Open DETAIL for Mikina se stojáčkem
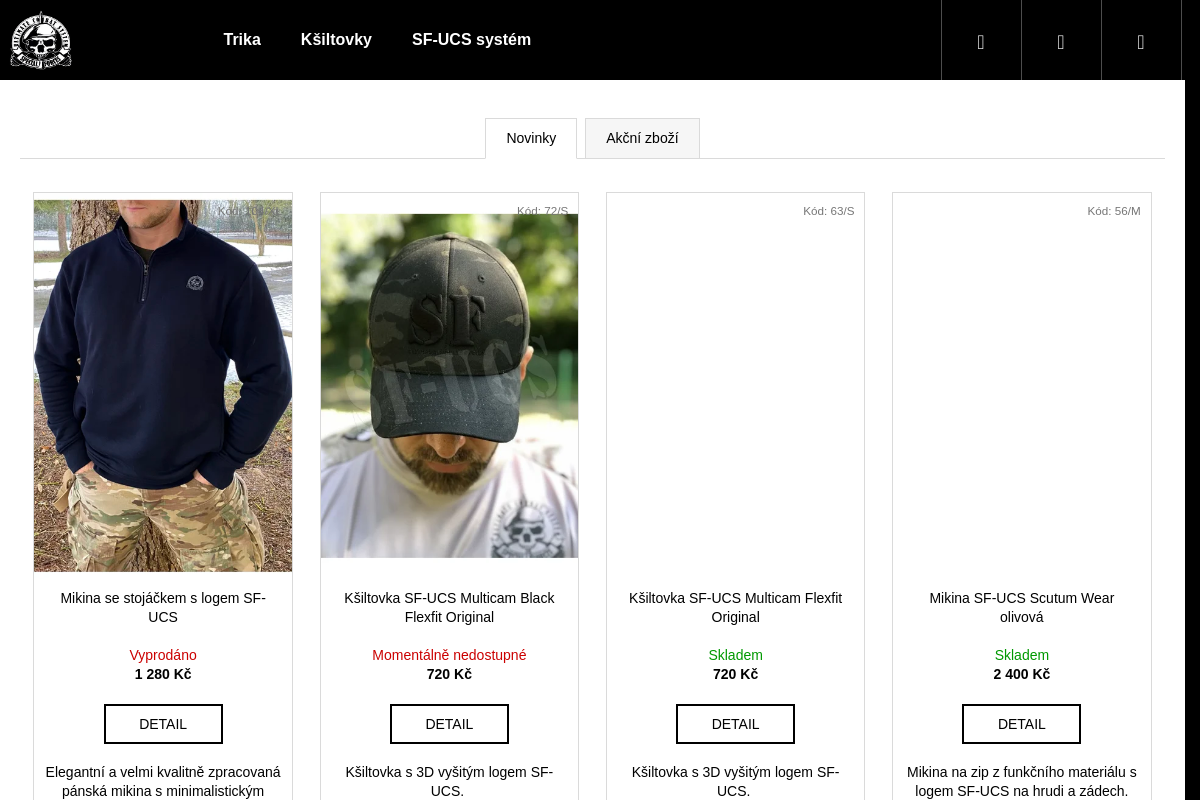 pos(163,724)
